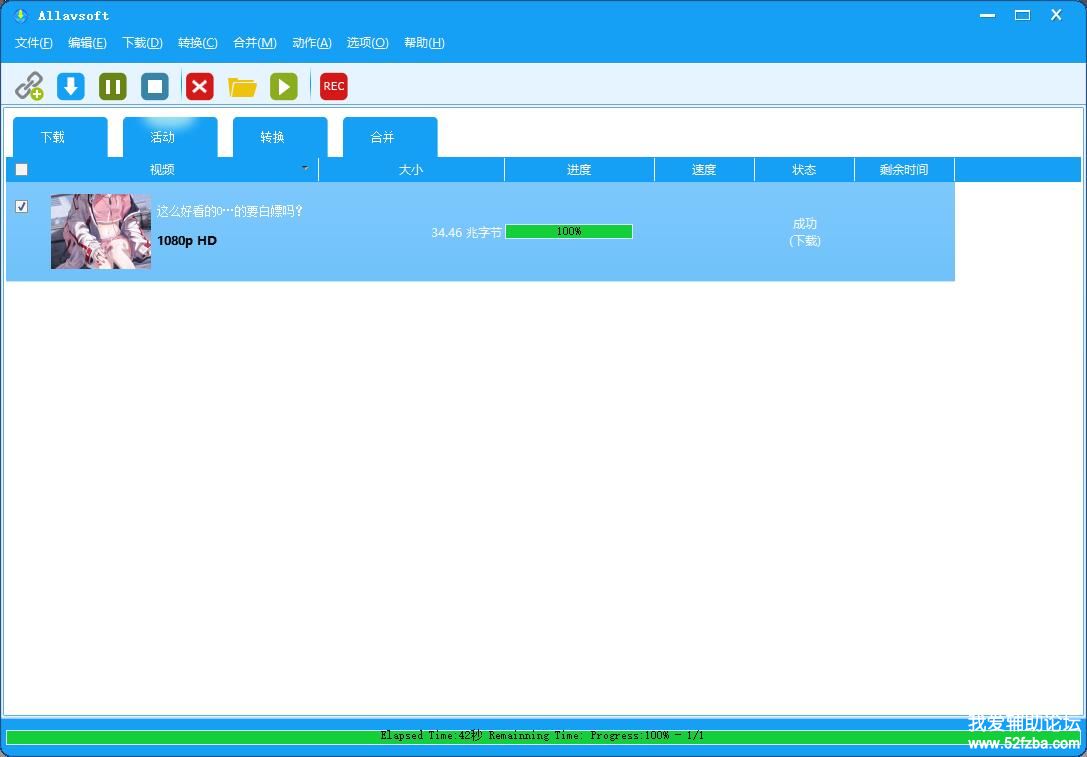Minimize the Allavsoft window
Image resolution: width=1087 pixels, height=757 pixels.
[989, 15]
